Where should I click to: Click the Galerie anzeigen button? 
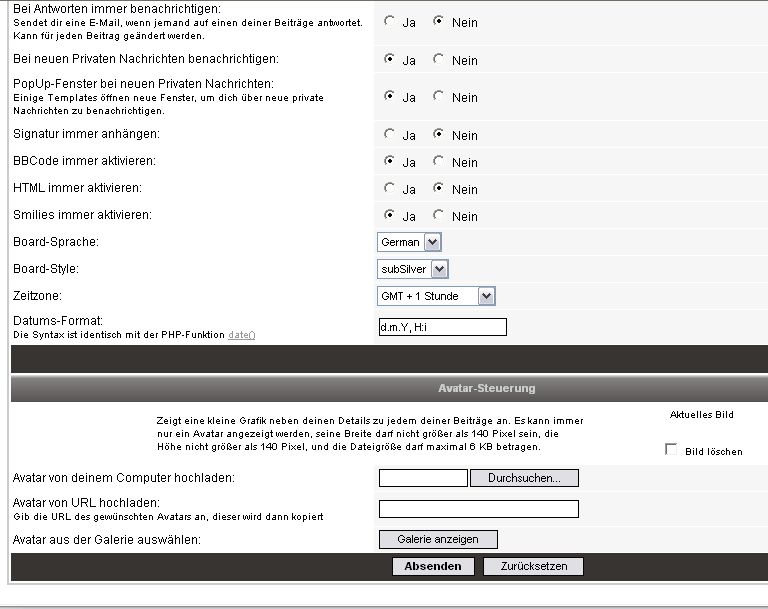point(438,539)
